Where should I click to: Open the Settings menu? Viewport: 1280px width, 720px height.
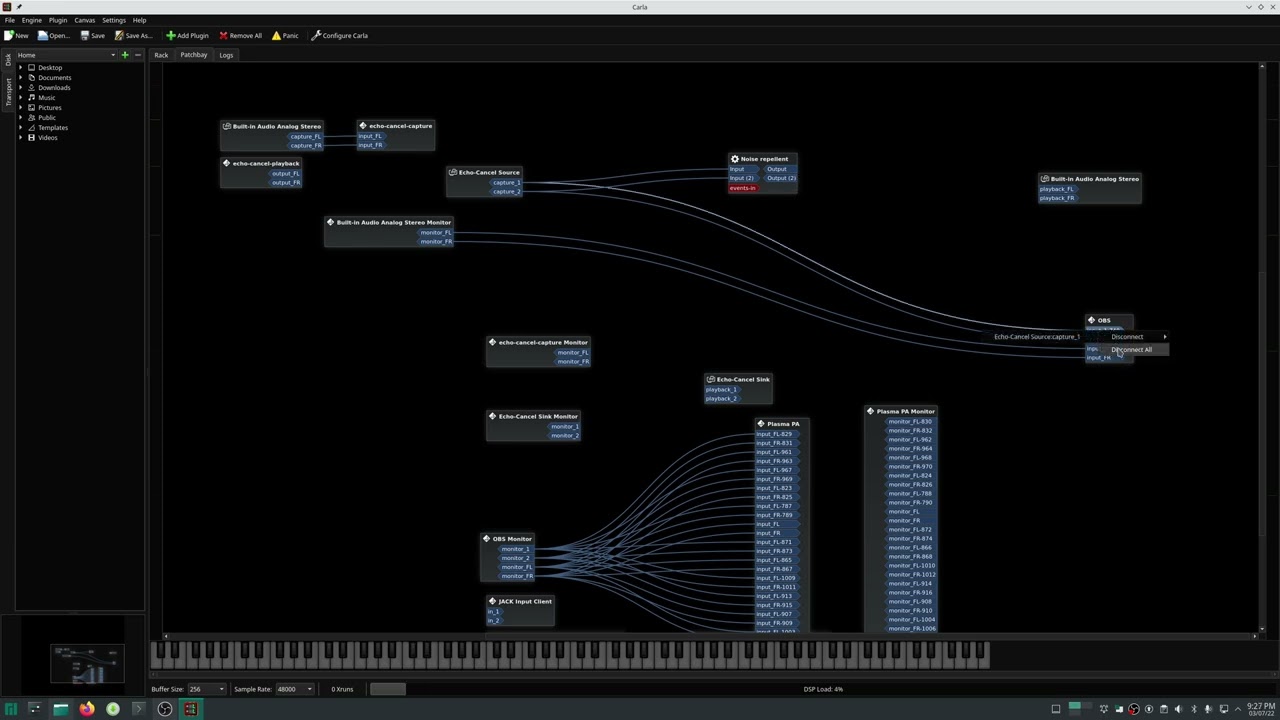click(114, 20)
